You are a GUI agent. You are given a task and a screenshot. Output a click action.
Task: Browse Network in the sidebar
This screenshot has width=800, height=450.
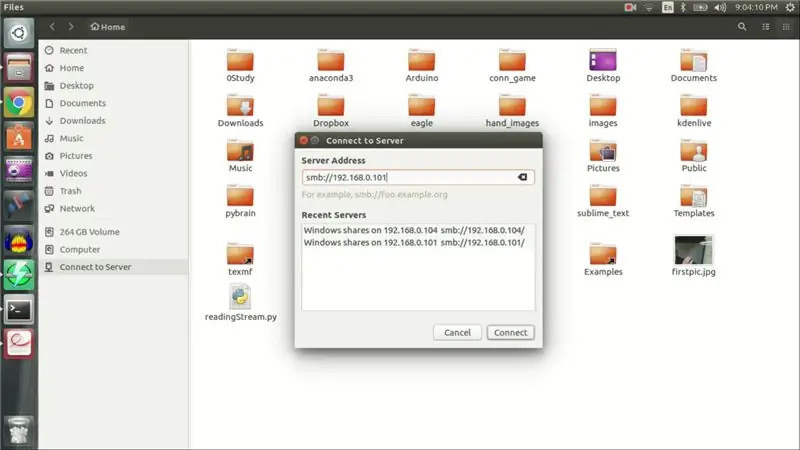(77, 208)
